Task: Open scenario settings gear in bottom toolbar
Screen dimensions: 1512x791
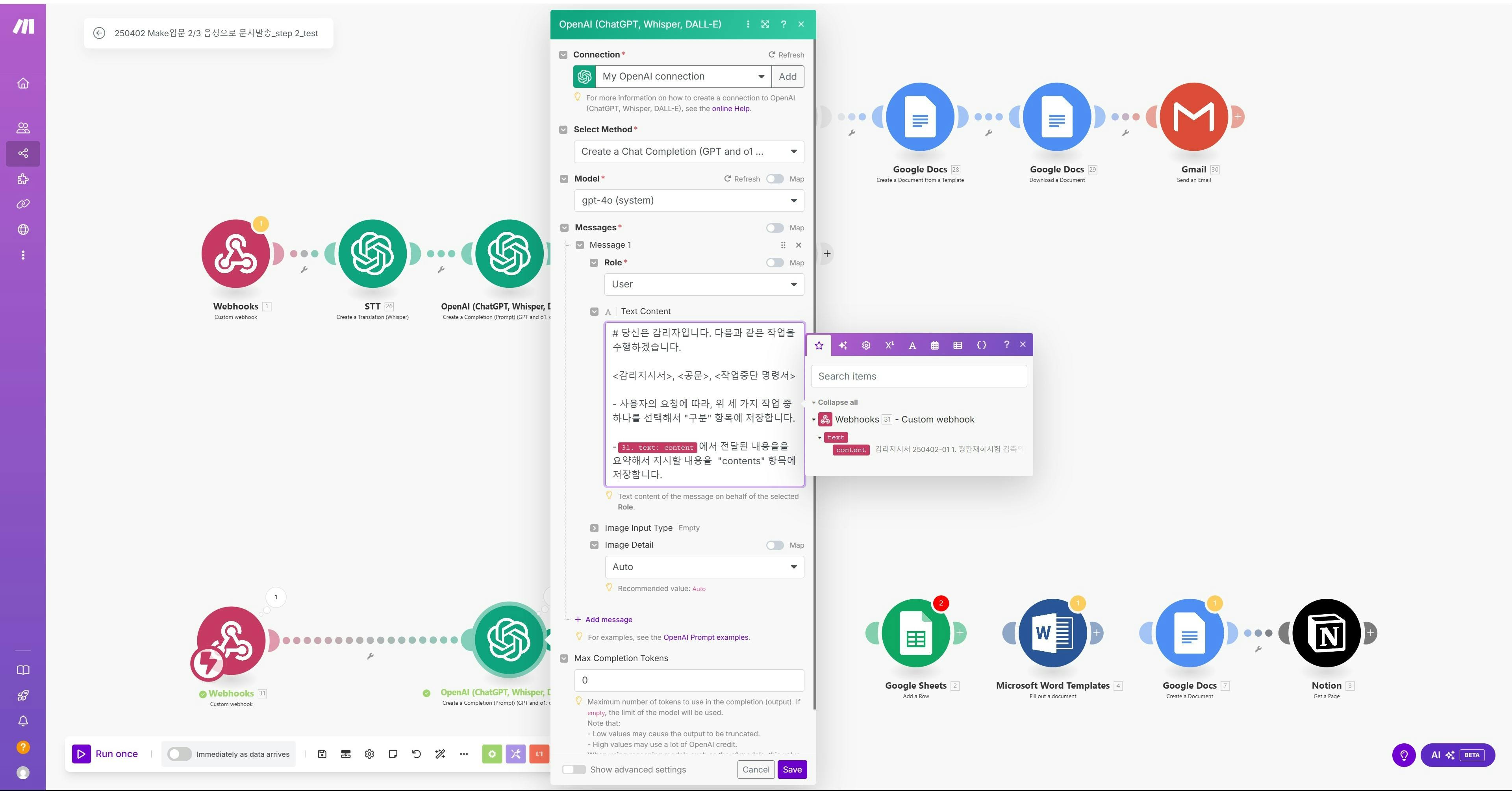Action: 369,754
